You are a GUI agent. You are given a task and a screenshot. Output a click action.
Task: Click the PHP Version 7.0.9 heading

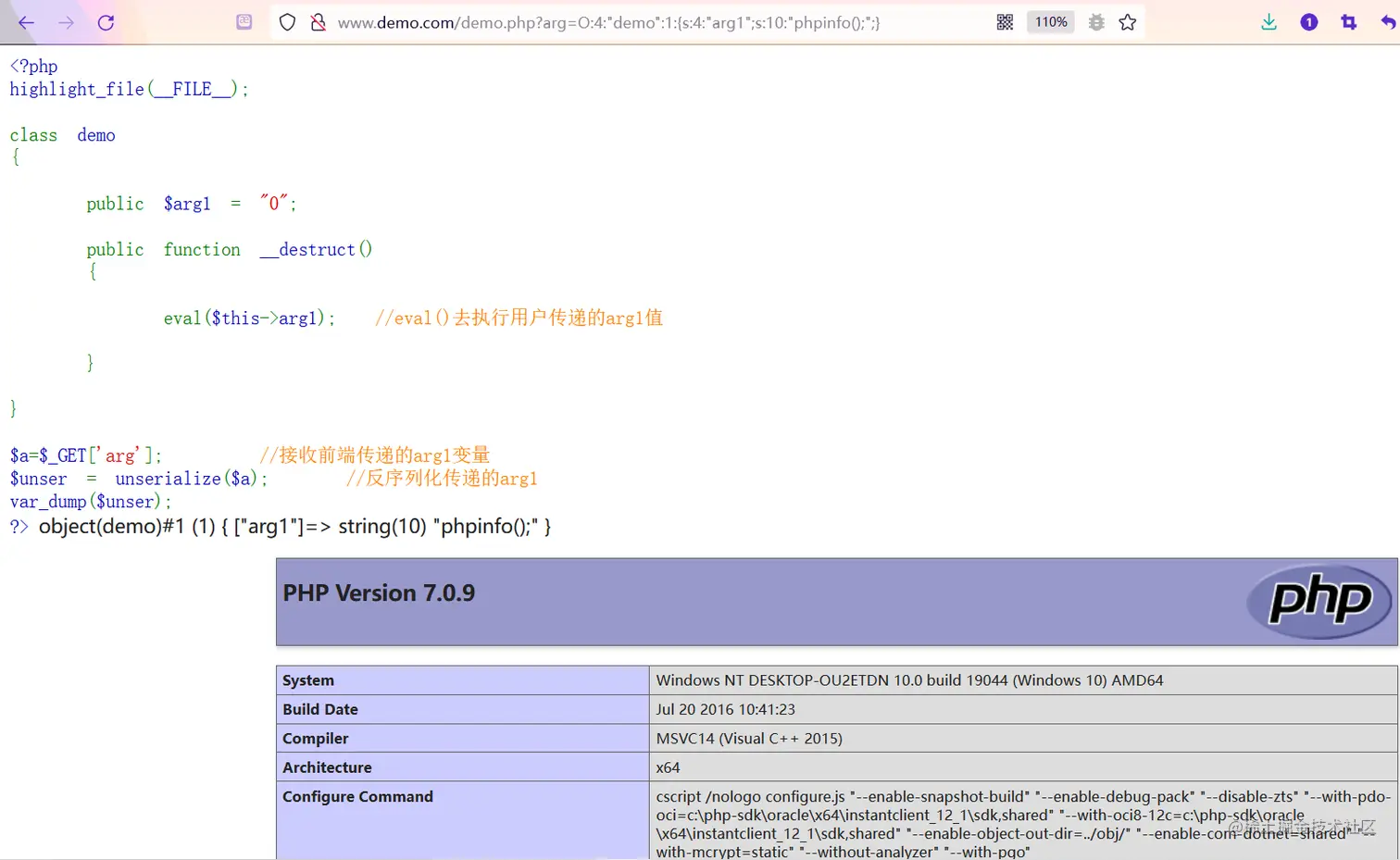[379, 592]
